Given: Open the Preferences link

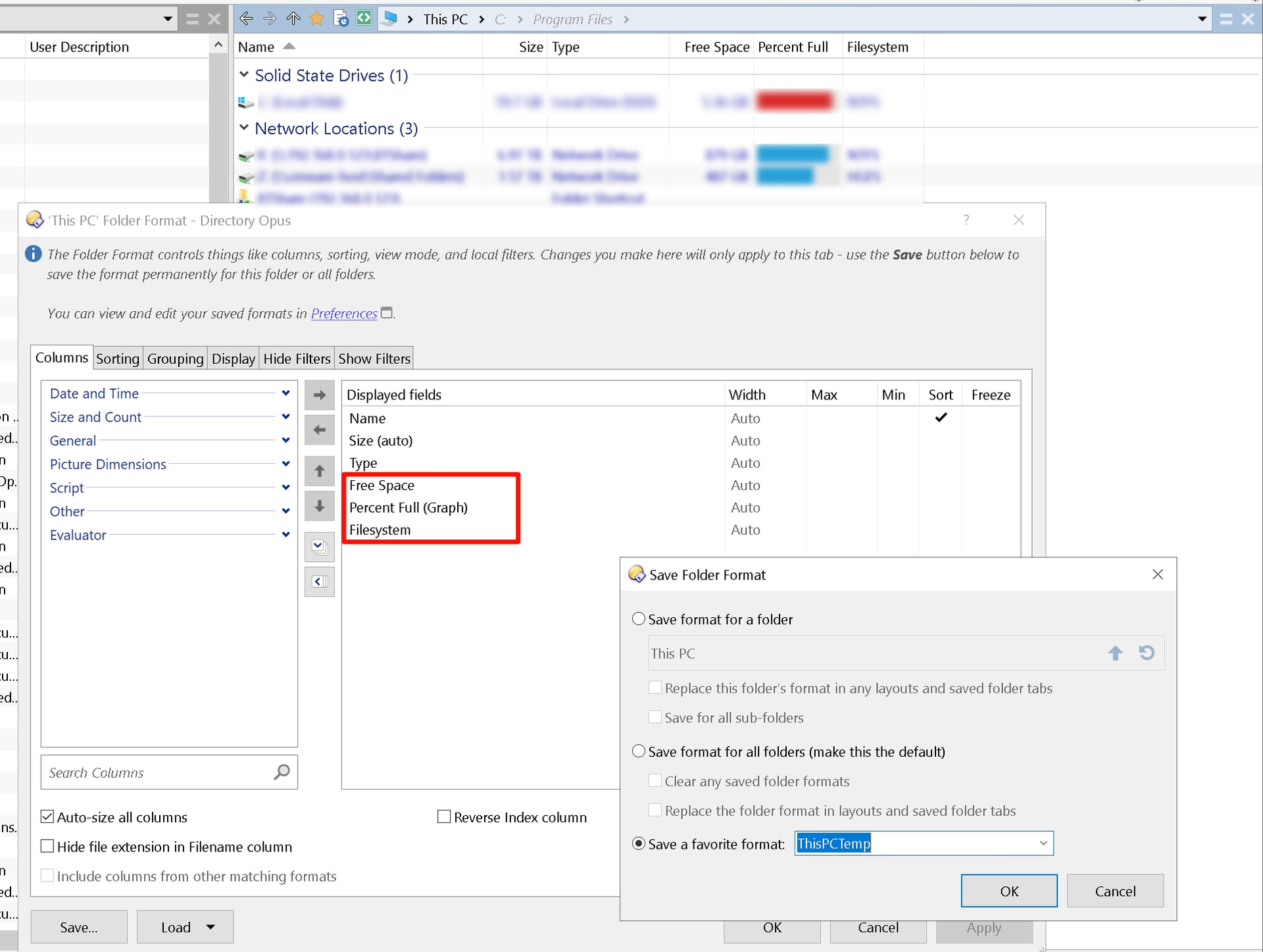Looking at the screenshot, I should point(344,314).
